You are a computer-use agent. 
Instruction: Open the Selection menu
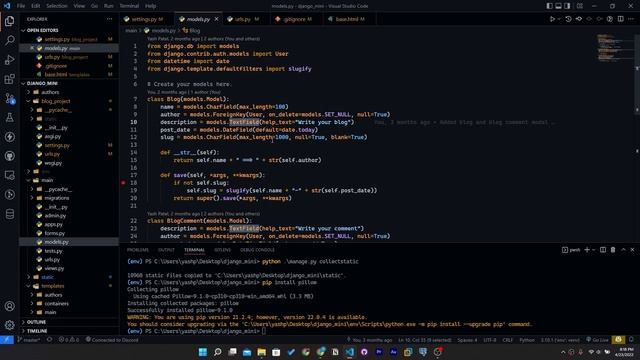[x=56, y=6]
